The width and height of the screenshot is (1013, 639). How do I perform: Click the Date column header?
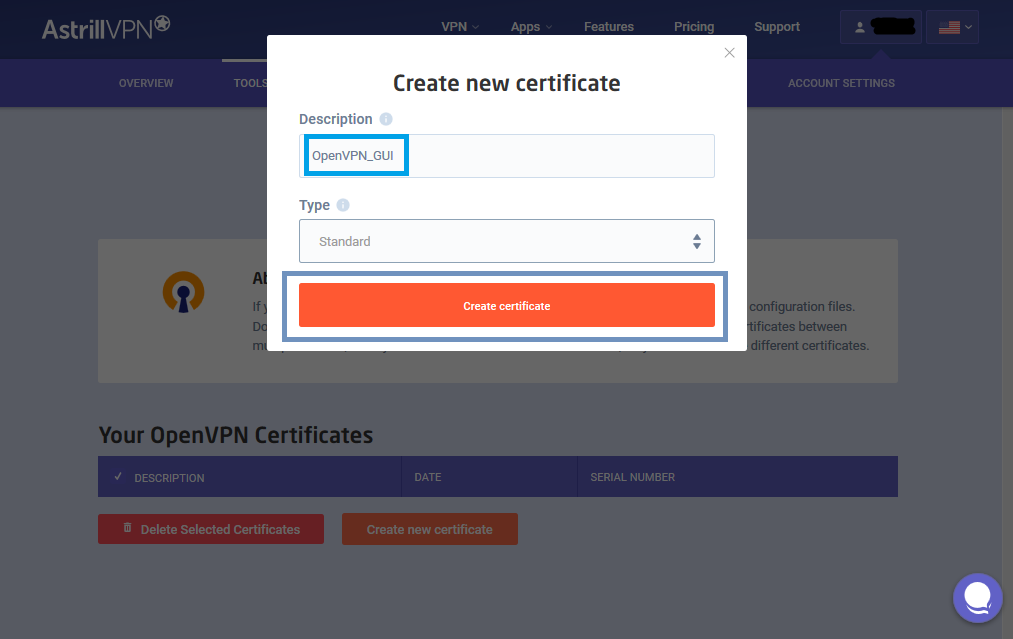click(x=428, y=477)
